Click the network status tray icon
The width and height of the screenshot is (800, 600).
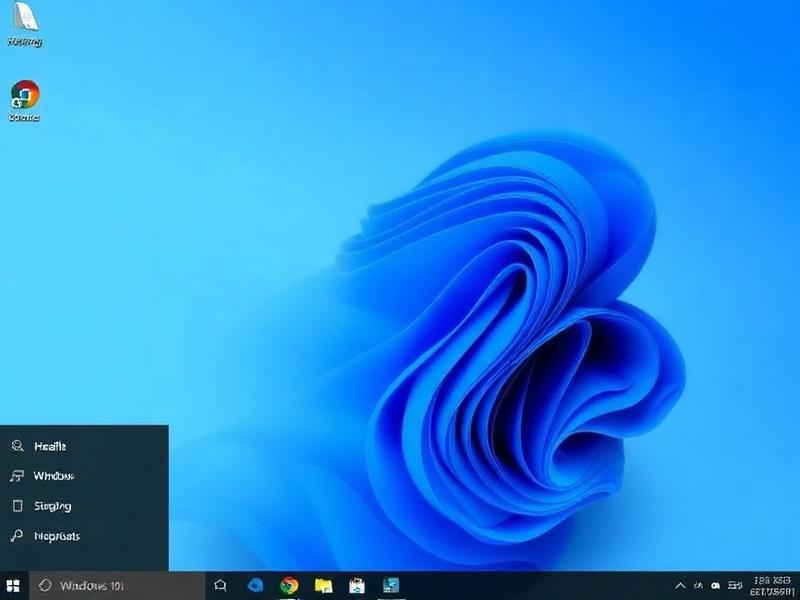tap(735, 585)
